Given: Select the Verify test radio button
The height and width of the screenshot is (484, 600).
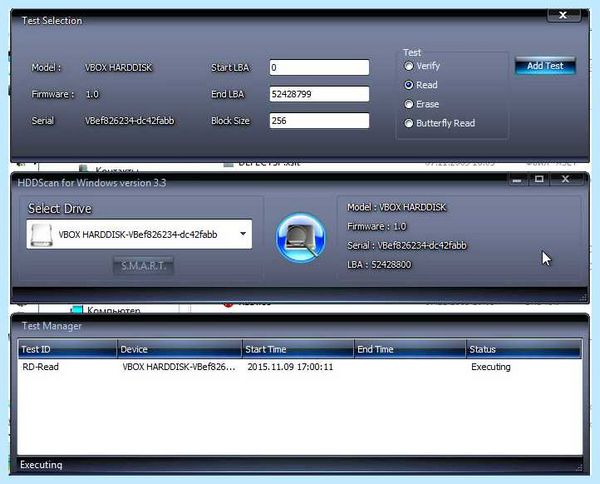Looking at the screenshot, I should pyautogui.click(x=409, y=66).
